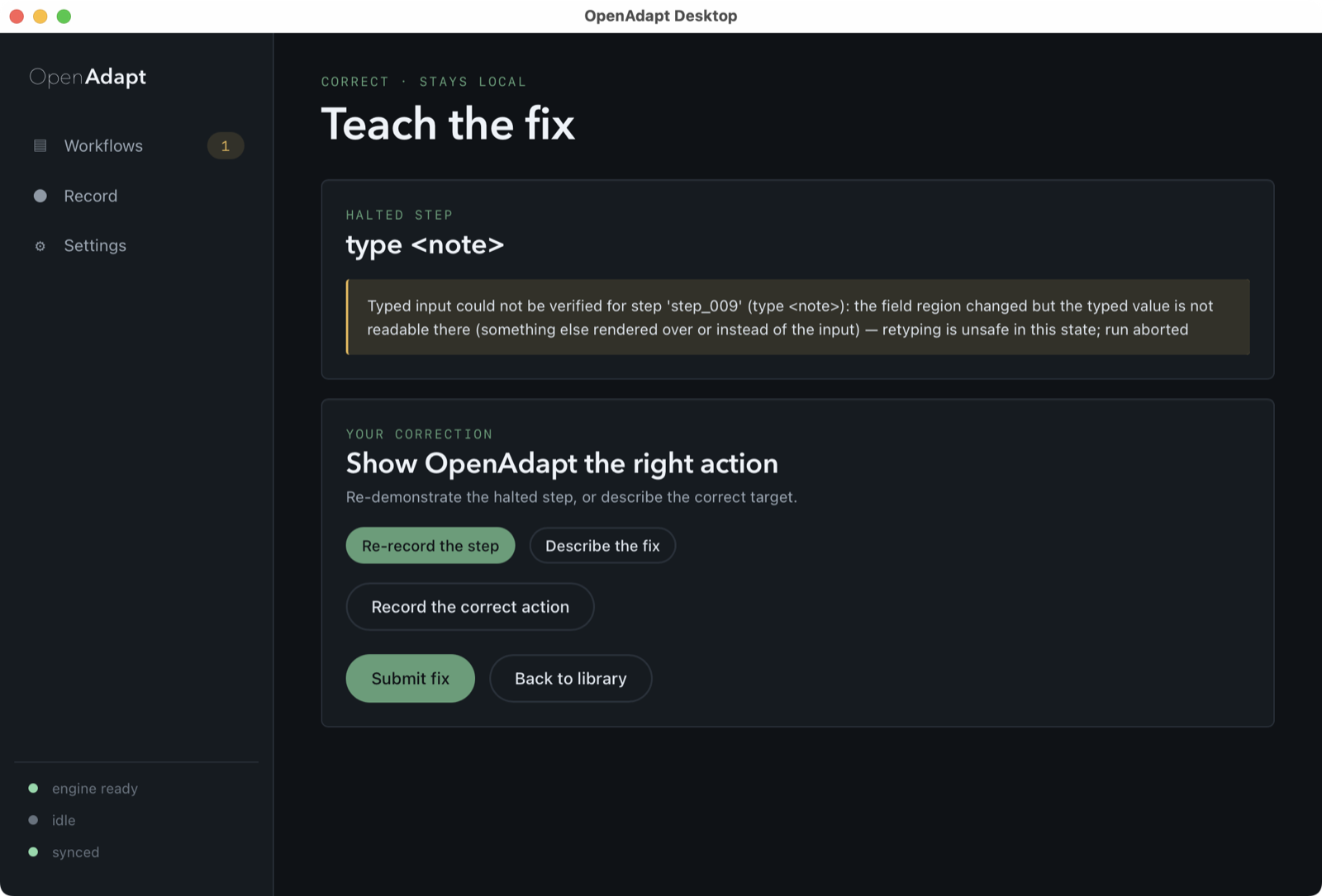Screen dimensions: 1322x896
Task: Click the Workflows count badge showing 1
Action: coord(226,145)
